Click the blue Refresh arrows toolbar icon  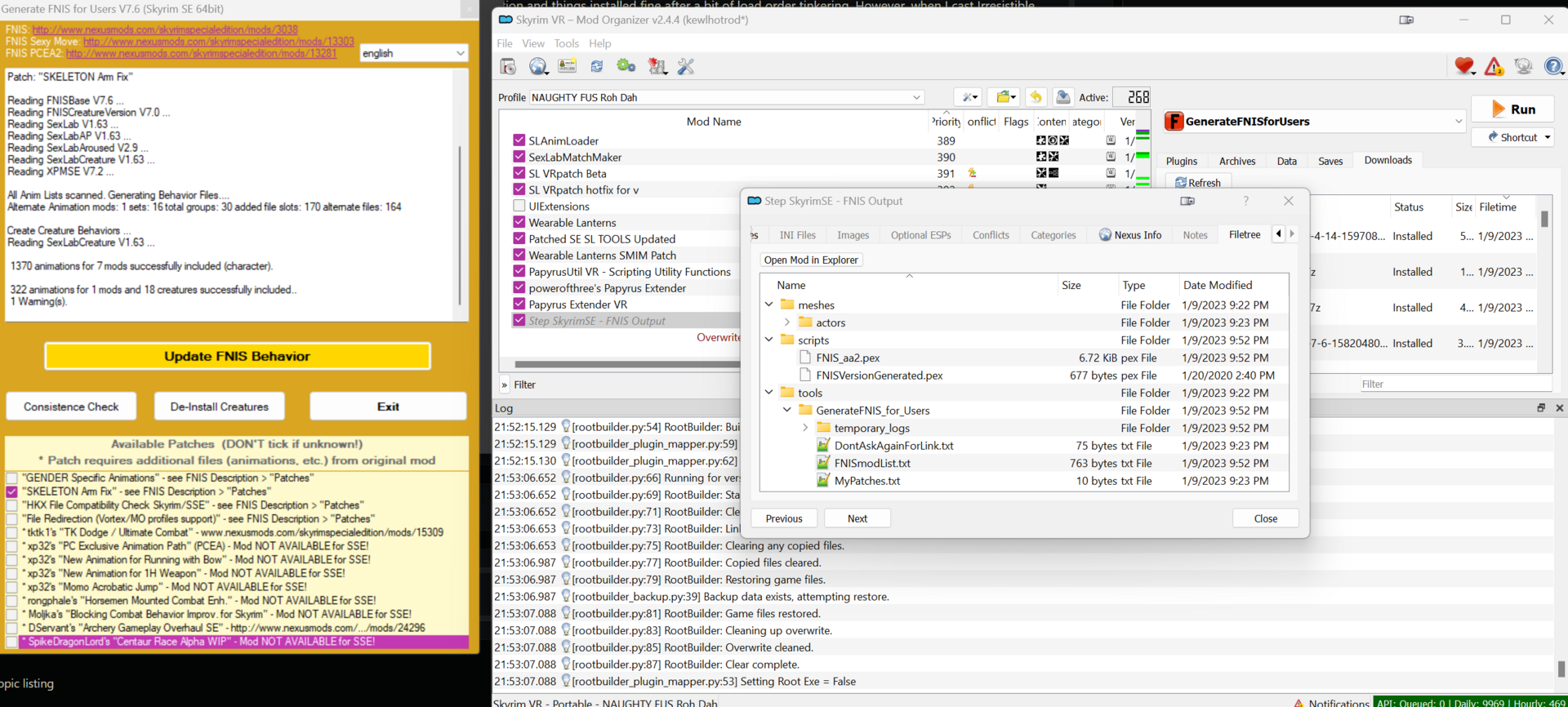coord(597,67)
